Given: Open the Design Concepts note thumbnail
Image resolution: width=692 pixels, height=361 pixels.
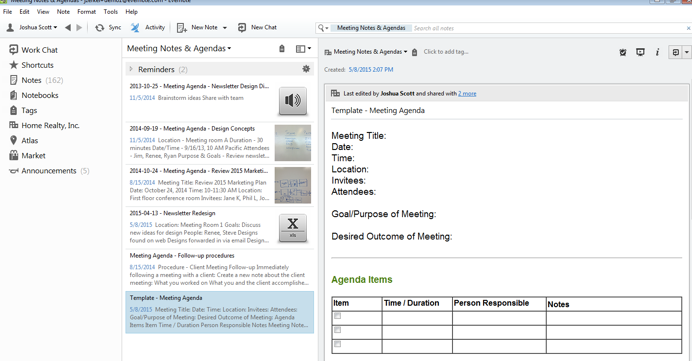Looking at the screenshot, I should click(x=293, y=143).
